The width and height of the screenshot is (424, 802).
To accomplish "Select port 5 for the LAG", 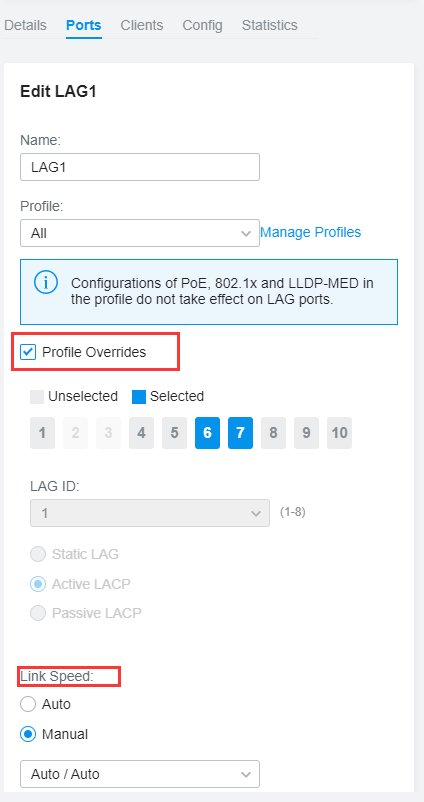I will point(174,433).
